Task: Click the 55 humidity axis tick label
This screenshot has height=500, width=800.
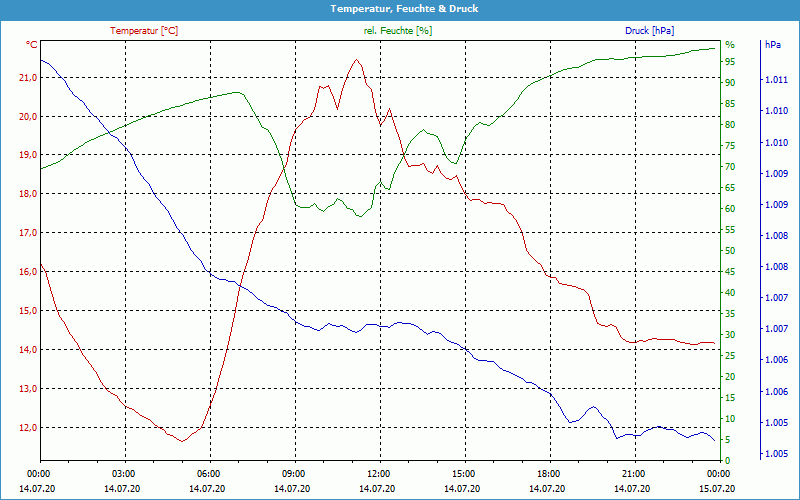Action: [x=730, y=230]
